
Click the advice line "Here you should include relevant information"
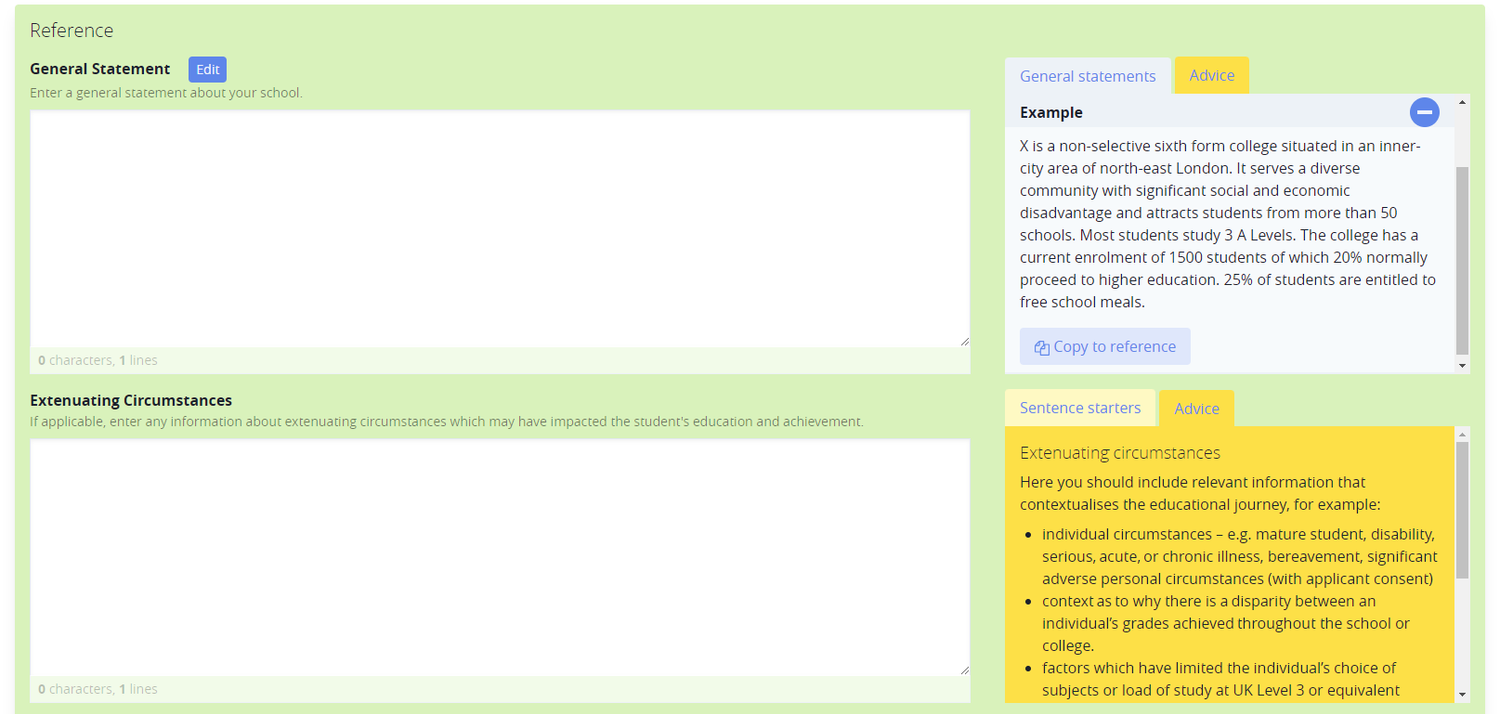1200,493
